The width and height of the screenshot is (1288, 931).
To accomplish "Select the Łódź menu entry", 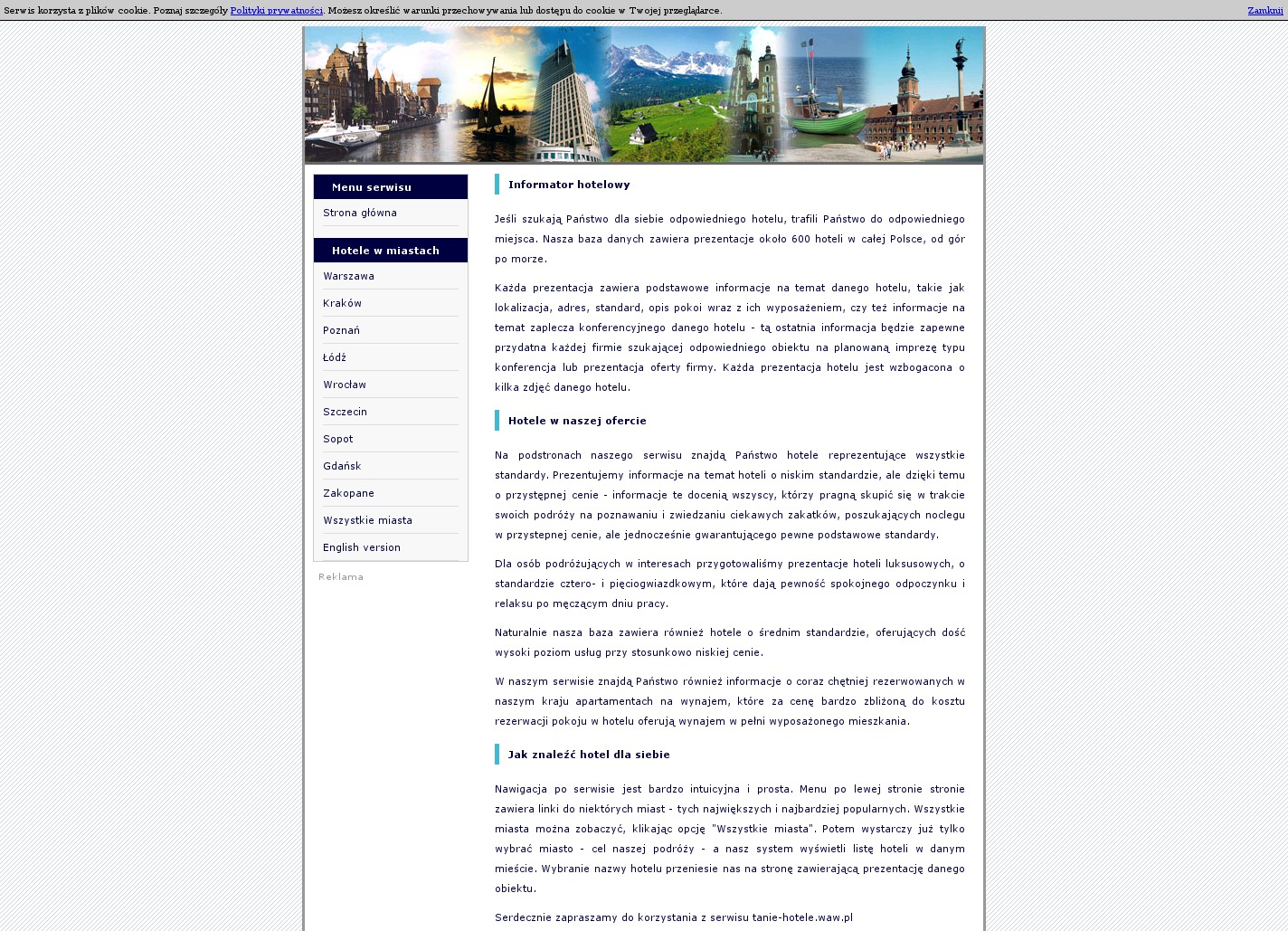I will pyautogui.click(x=335, y=358).
